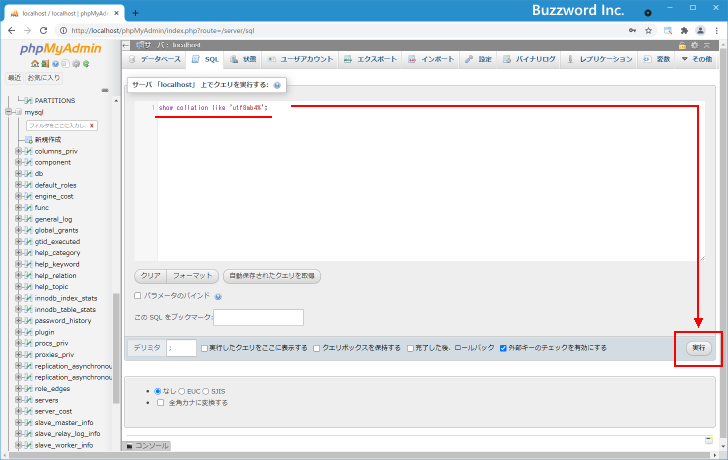Switch to the データベース tab
728x460 pixels.
click(x=155, y=59)
